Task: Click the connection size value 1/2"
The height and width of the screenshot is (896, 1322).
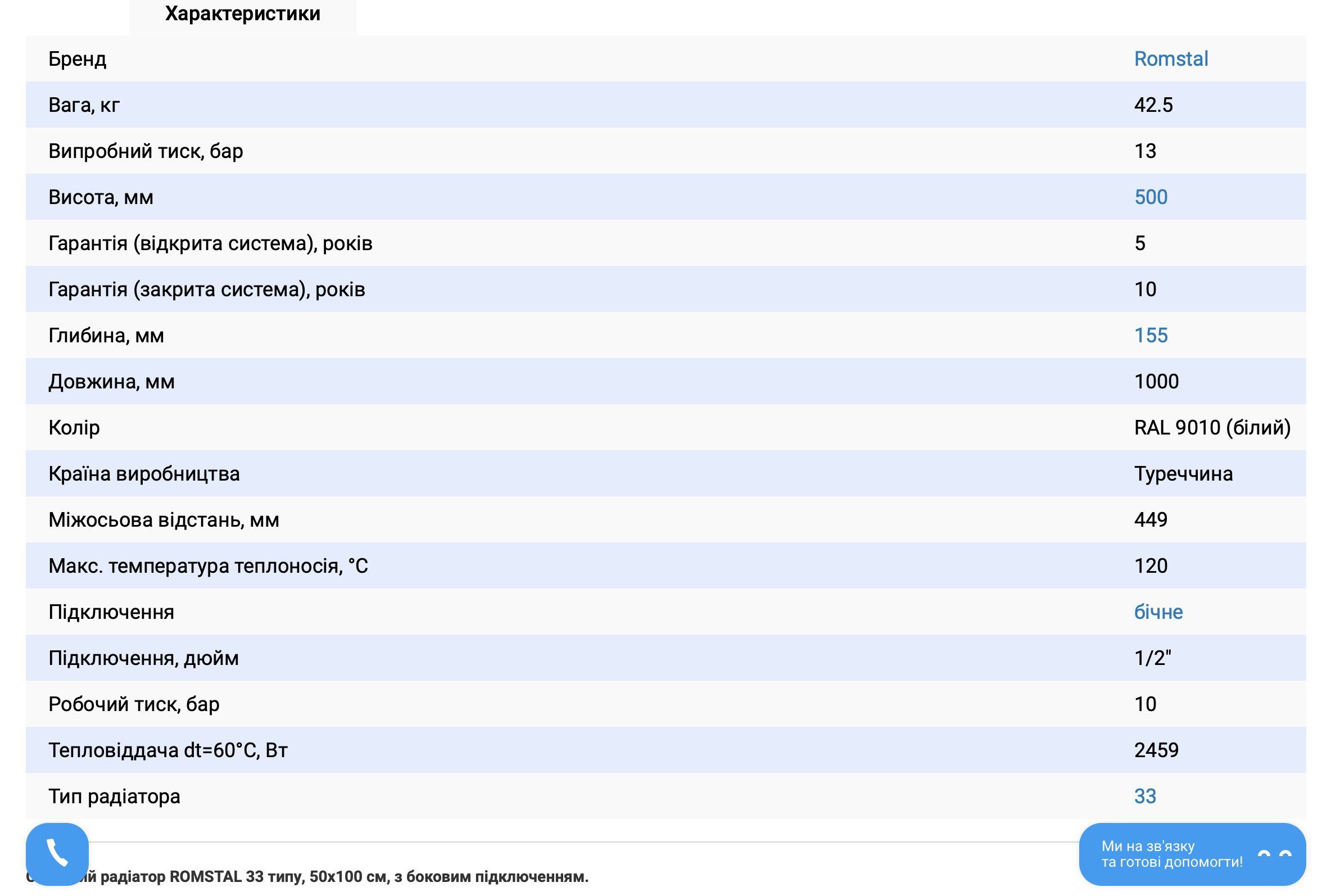Action: (1152, 658)
